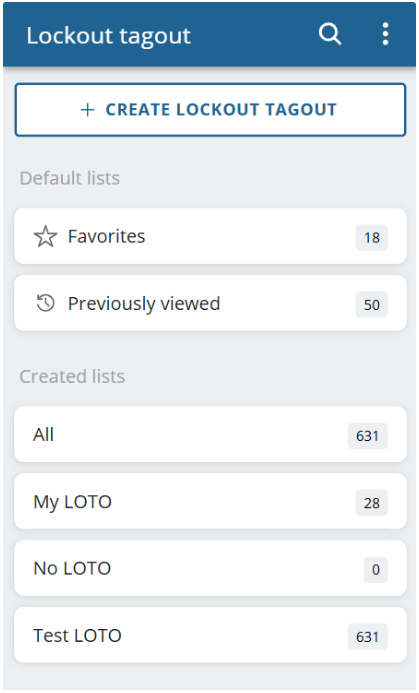
Task: Click the Previously viewed count badge 50
Action: click(x=372, y=305)
